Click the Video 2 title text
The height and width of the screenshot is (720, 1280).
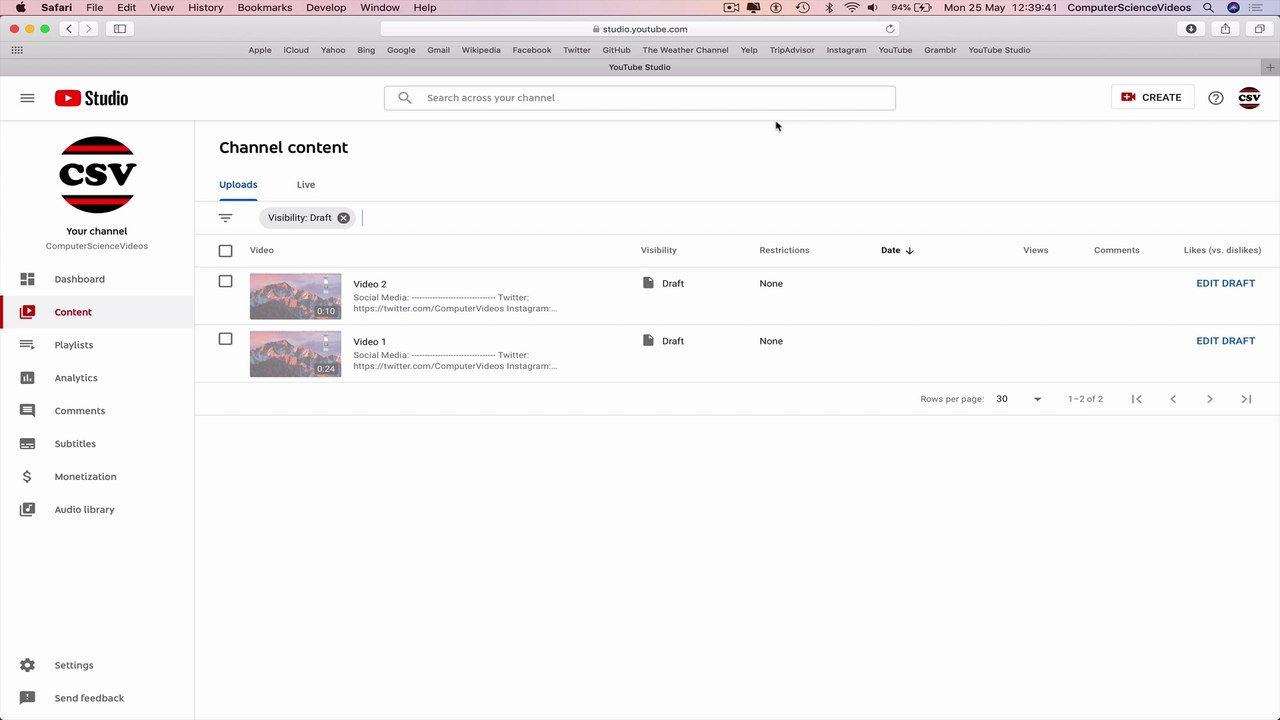pos(370,284)
